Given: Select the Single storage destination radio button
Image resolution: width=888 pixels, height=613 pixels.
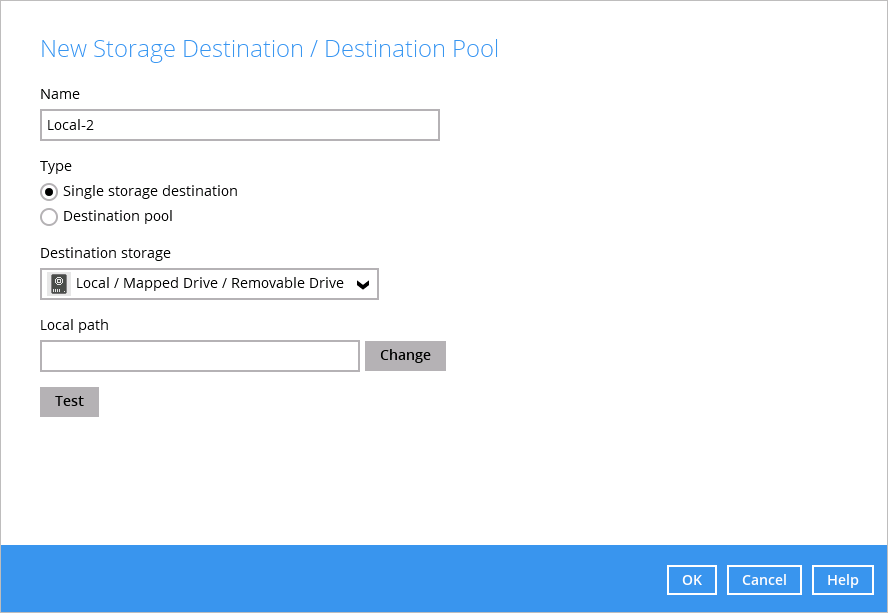Looking at the screenshot, I should tap(49, 192).
